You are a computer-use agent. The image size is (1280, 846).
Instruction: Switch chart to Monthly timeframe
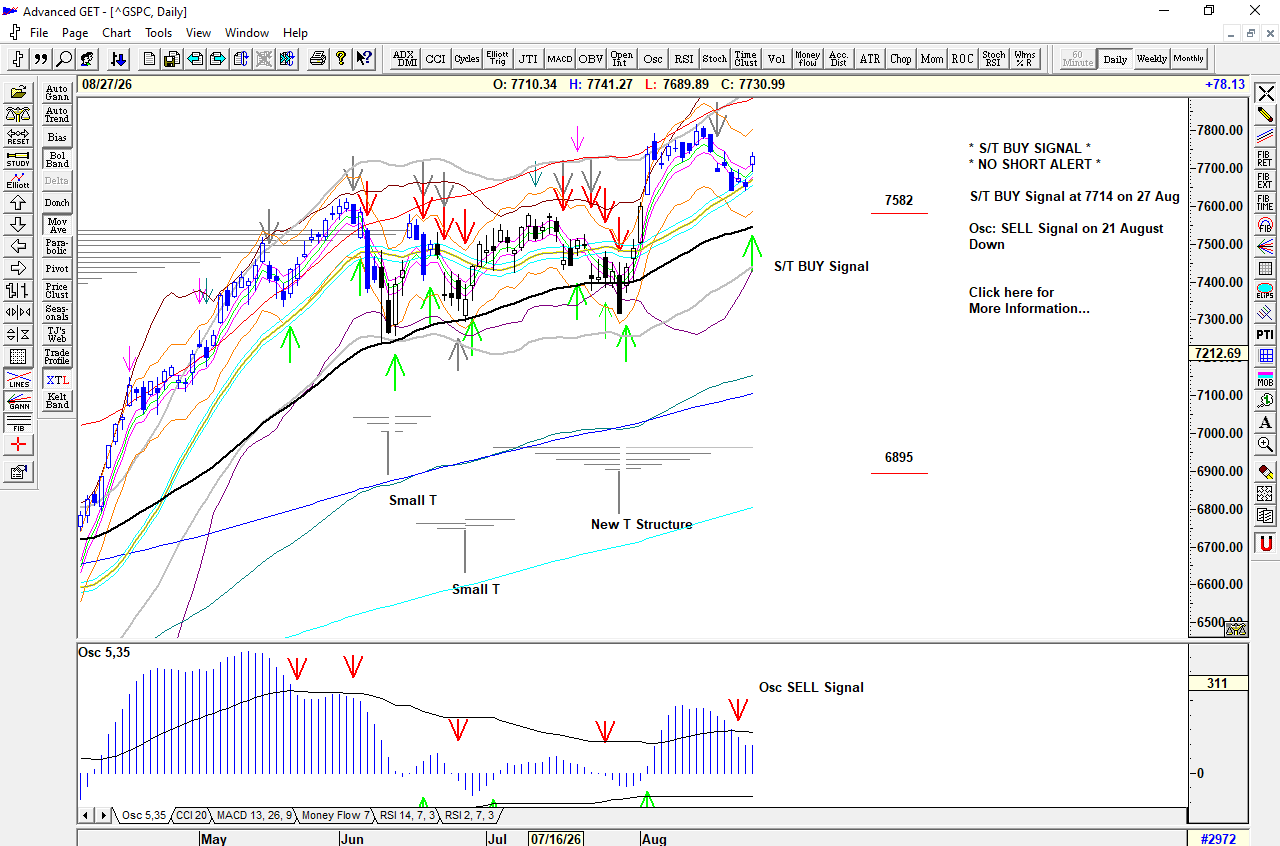(1189, 59)
